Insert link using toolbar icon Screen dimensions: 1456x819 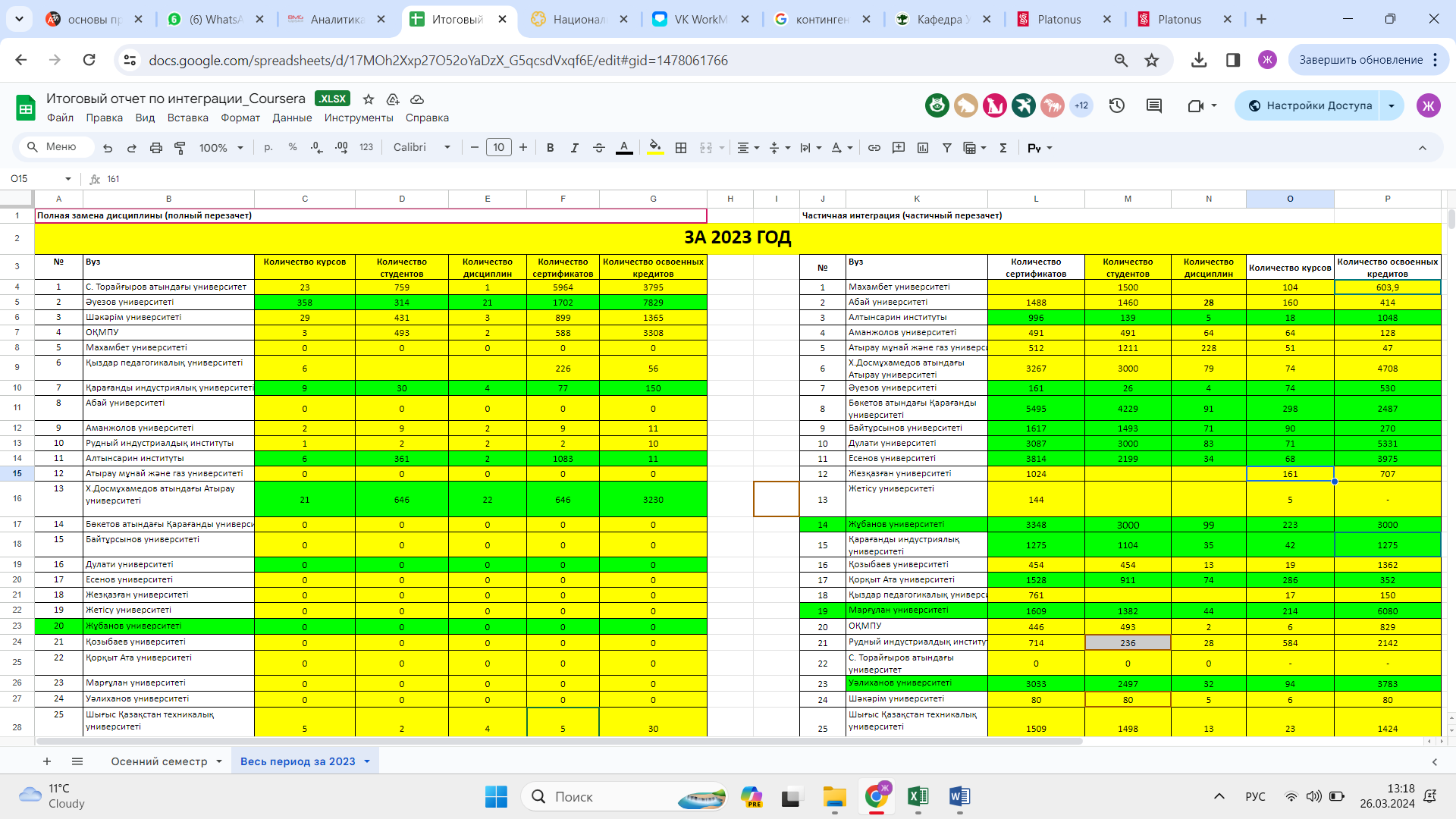click(x=874, y=148)
